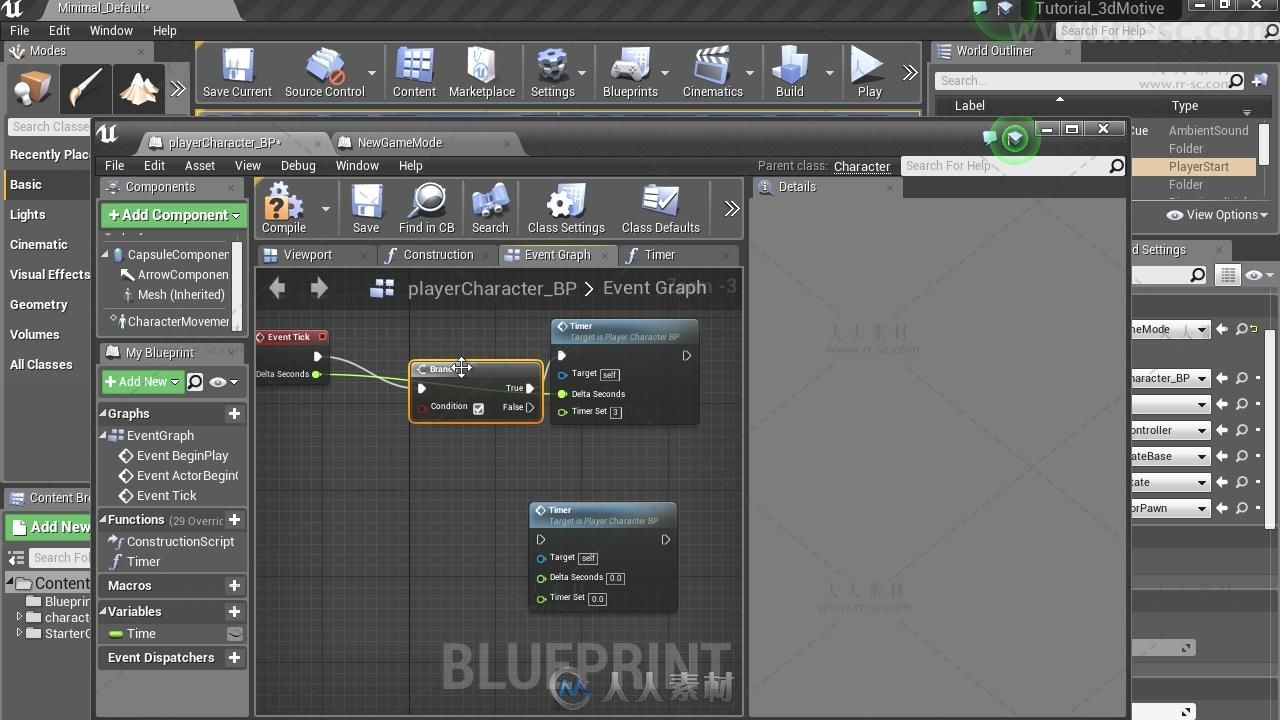Select Volumes category in Modes panel
The height and width of the screenshot is (720, 1280).
point(34,334)
